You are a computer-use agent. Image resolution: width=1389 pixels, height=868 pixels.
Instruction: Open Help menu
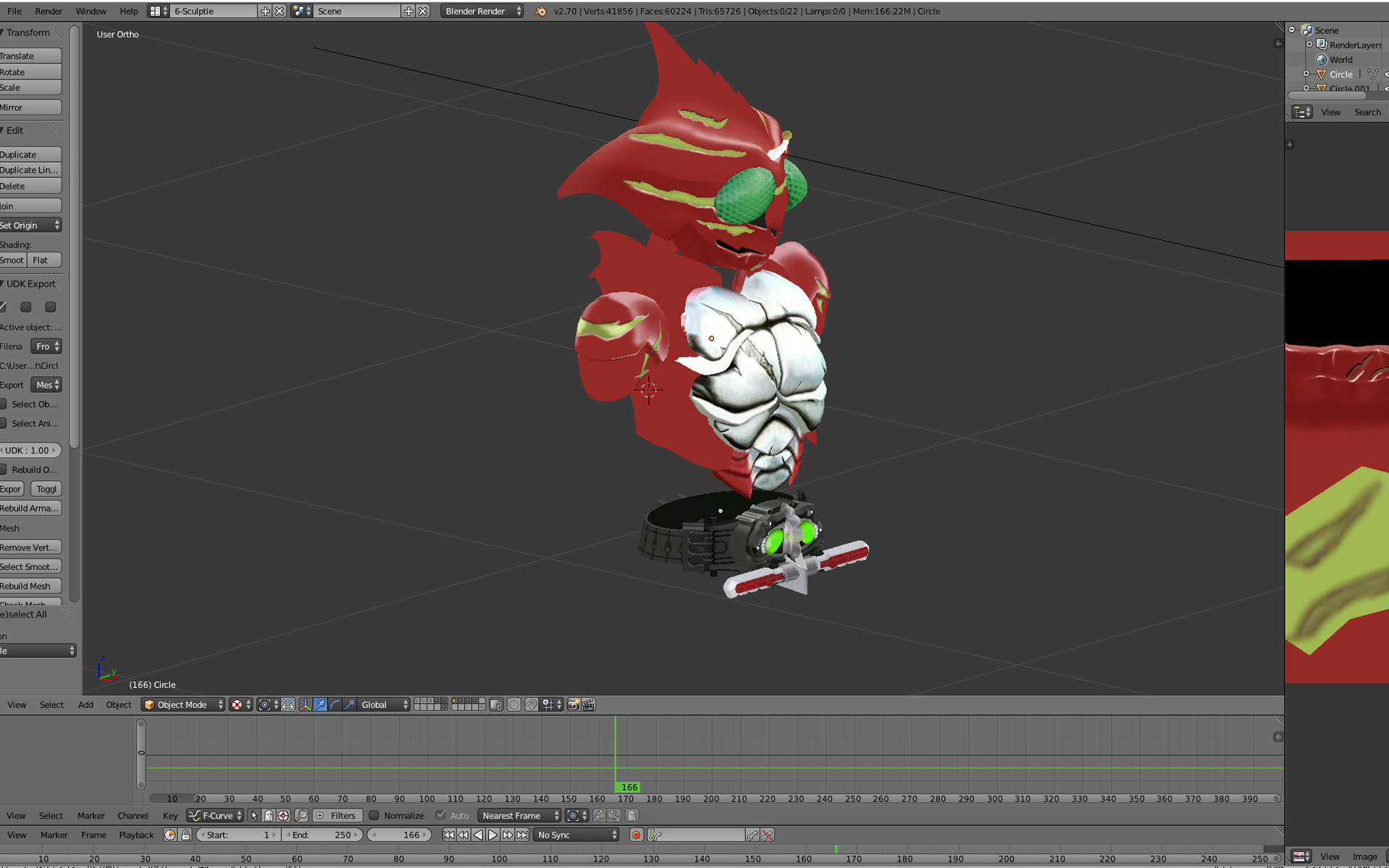pyautogui.click(x=129, y=11)
